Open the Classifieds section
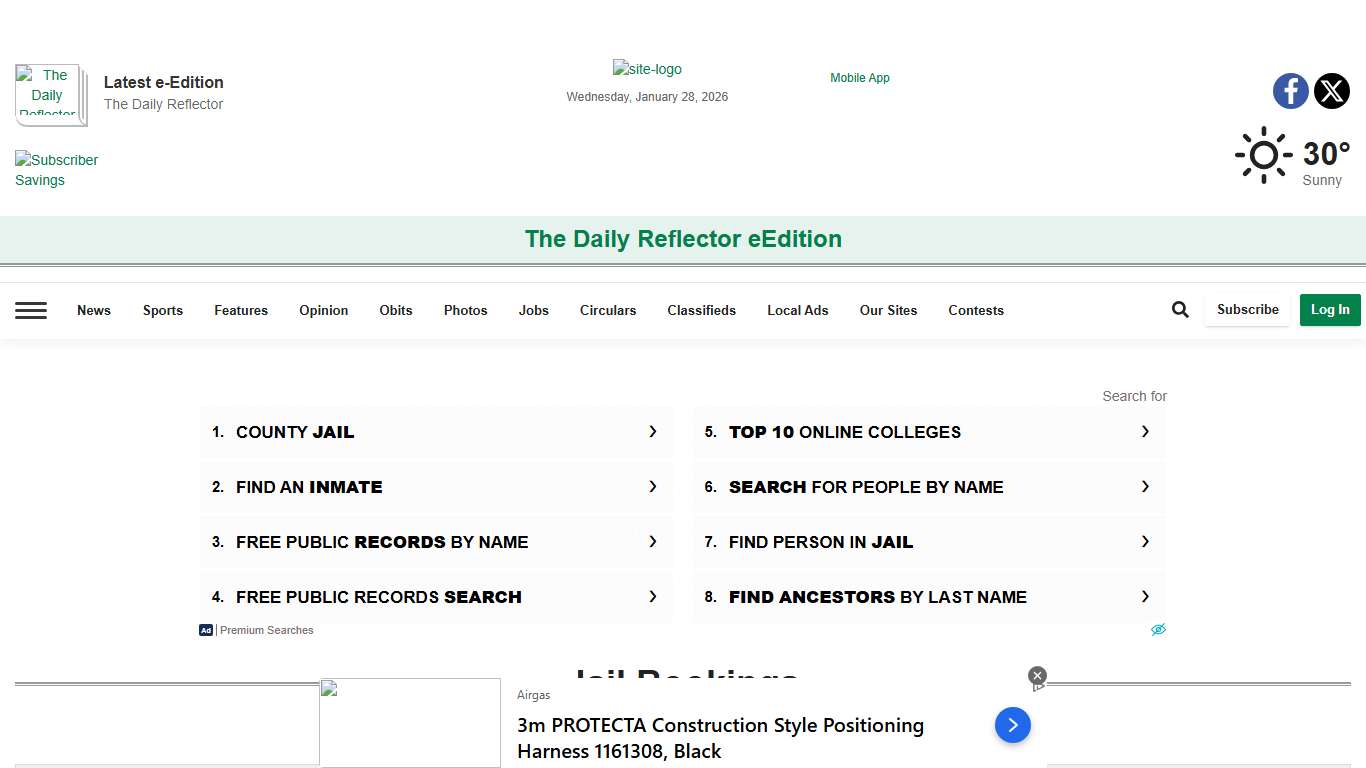 (x=701, y=311)
